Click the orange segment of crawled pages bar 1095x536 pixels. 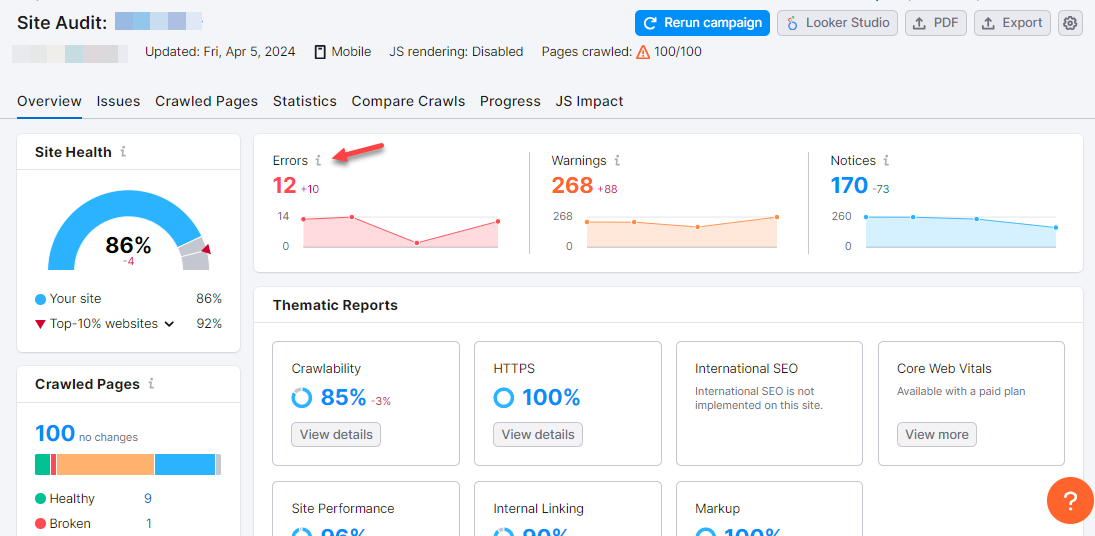point(105,464)
